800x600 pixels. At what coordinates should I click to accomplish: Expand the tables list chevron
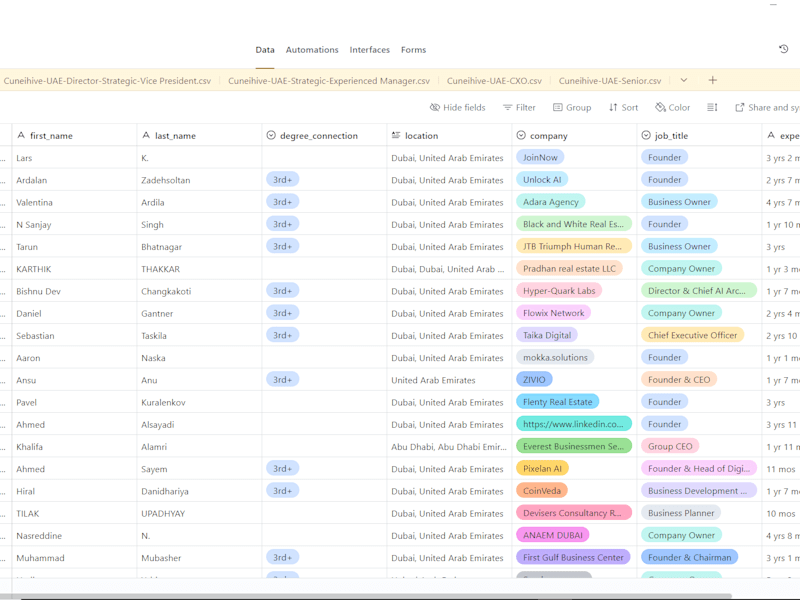point(684,80)
